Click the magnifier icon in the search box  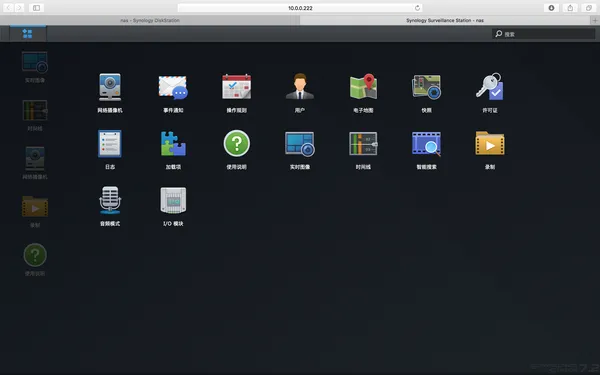(499, 34)
